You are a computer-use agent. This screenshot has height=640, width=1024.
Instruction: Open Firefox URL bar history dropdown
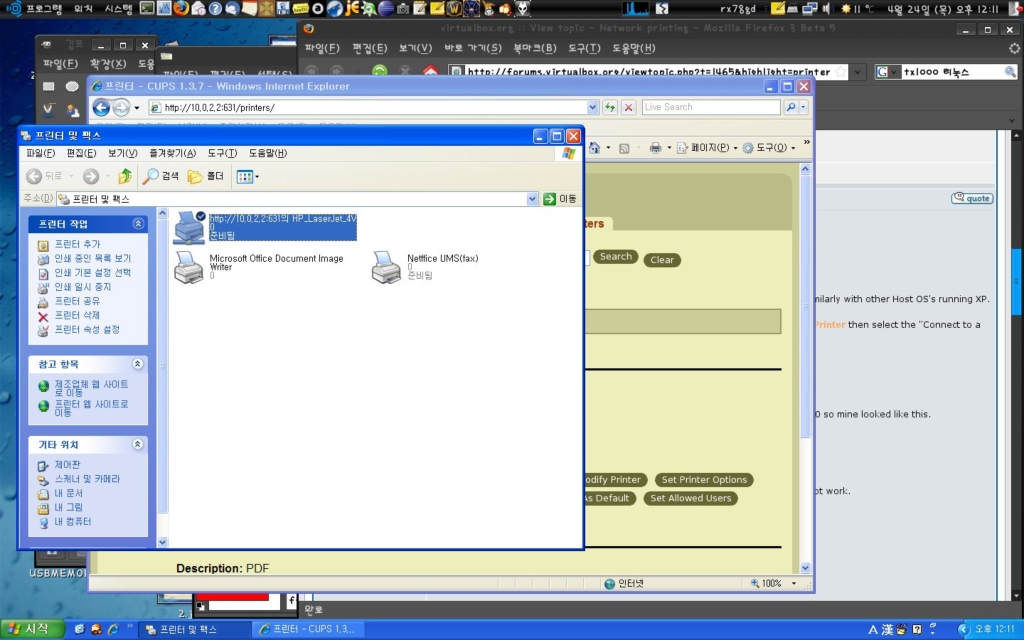pyautogui.click(x=857, y=72)
